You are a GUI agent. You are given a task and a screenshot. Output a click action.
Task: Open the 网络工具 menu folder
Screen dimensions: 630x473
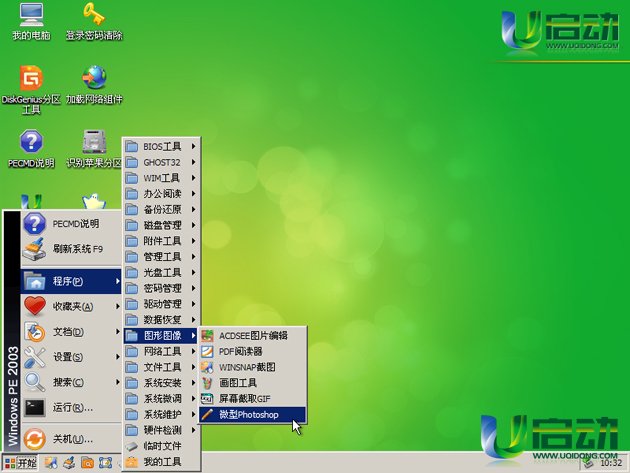(x=162, y=351)
